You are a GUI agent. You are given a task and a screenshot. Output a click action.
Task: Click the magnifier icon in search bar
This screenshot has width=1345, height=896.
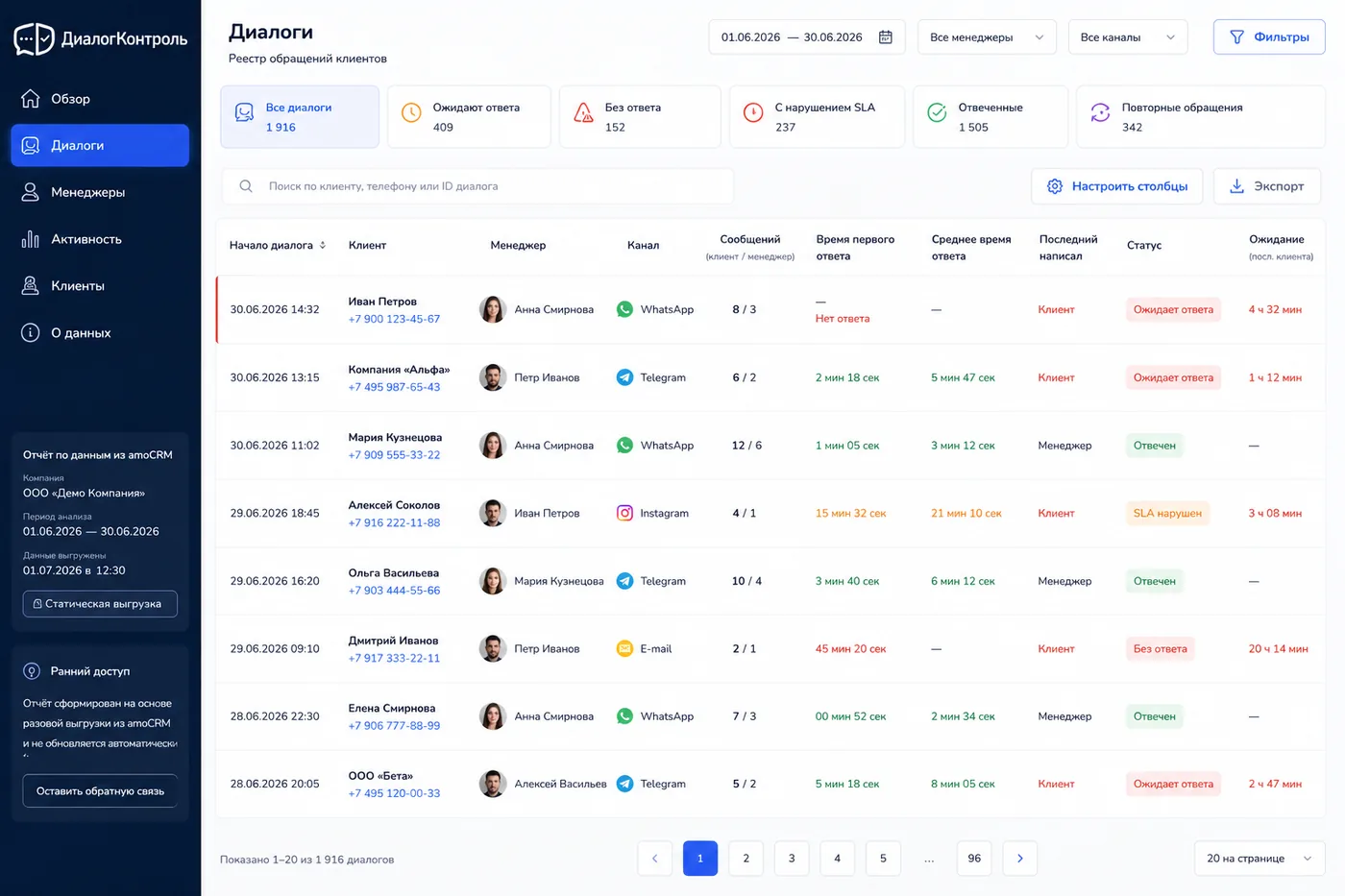coord(246,186)
